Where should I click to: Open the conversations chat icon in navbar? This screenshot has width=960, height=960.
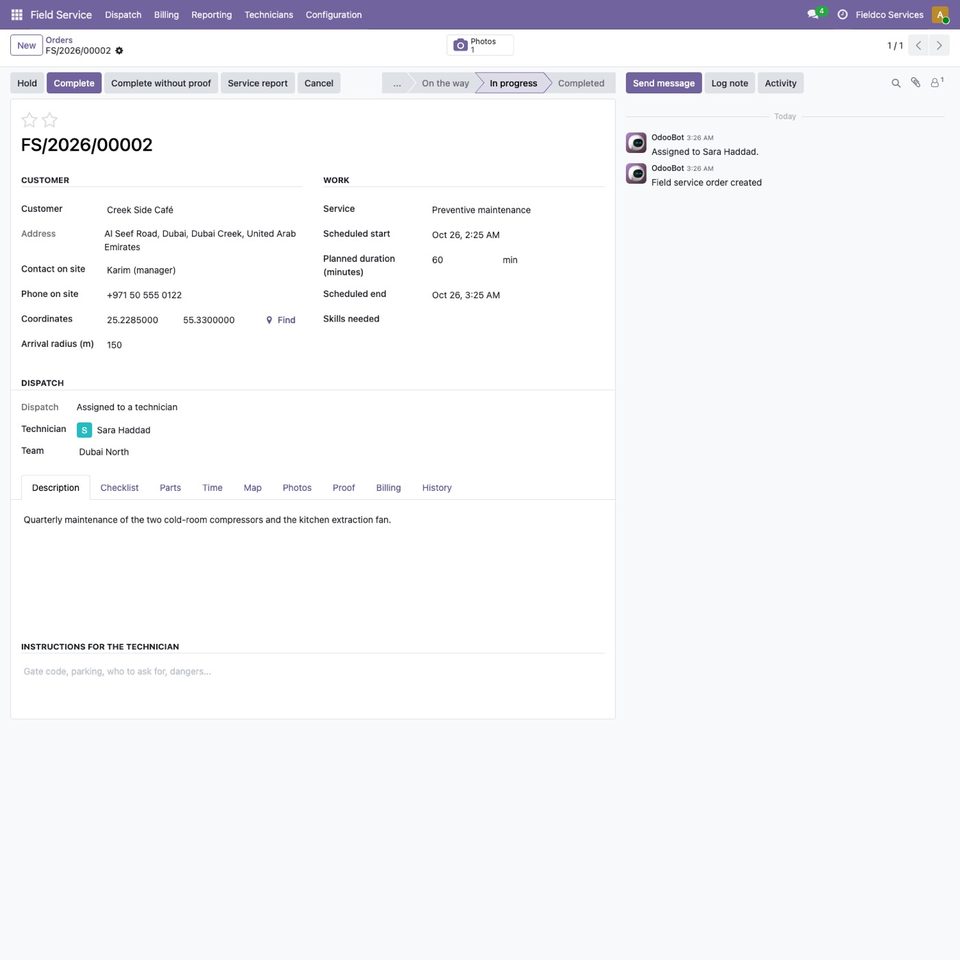tap(813, 15)
